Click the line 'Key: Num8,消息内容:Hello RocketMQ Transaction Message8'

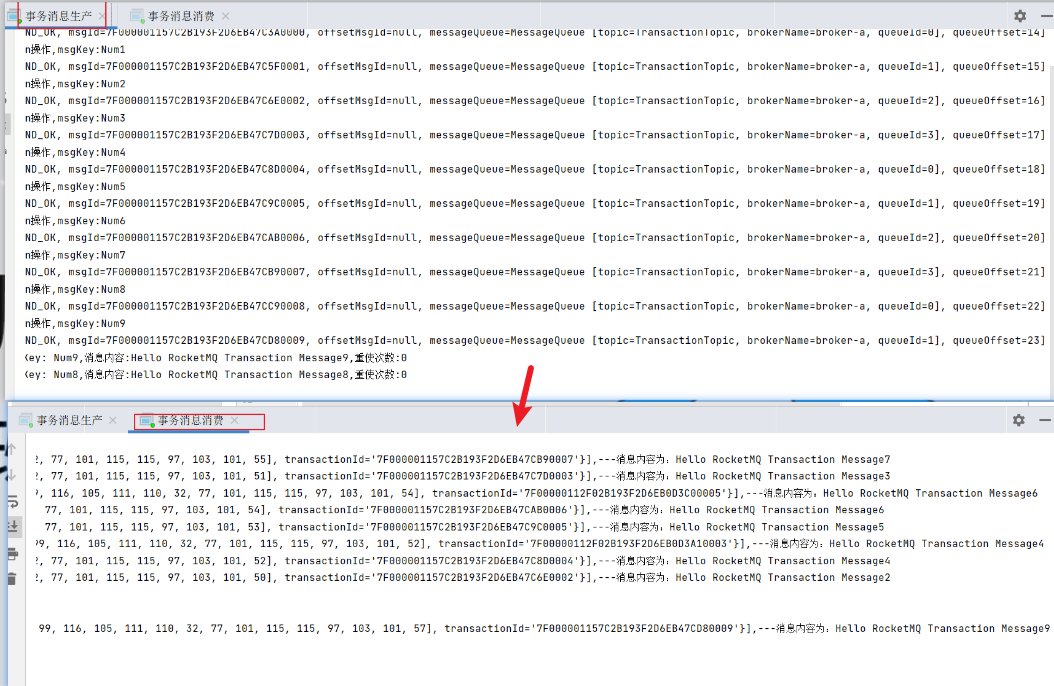(216, 375)
